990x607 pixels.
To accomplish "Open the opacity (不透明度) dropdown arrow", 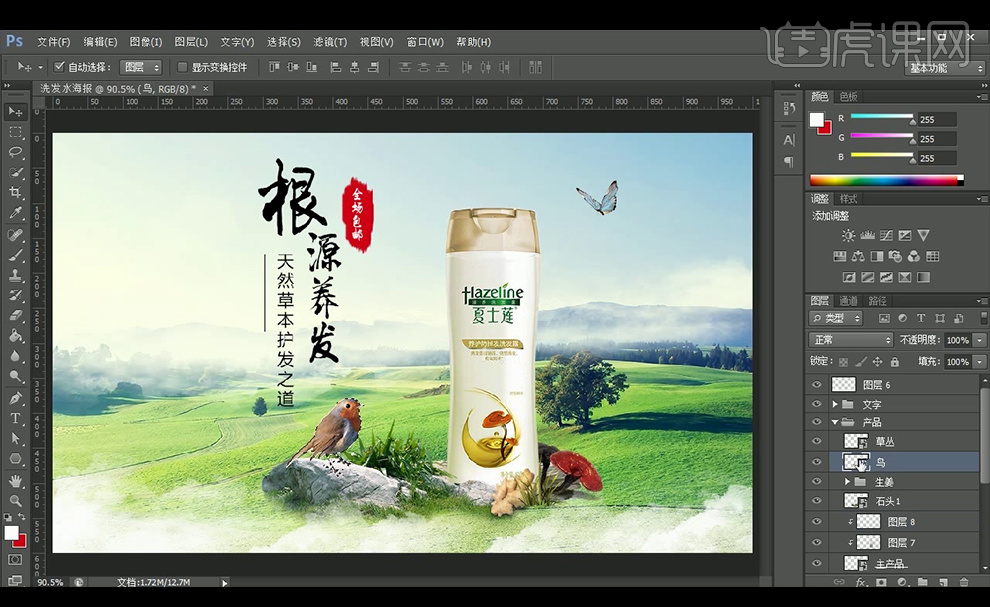I will (x=979, y=340).
